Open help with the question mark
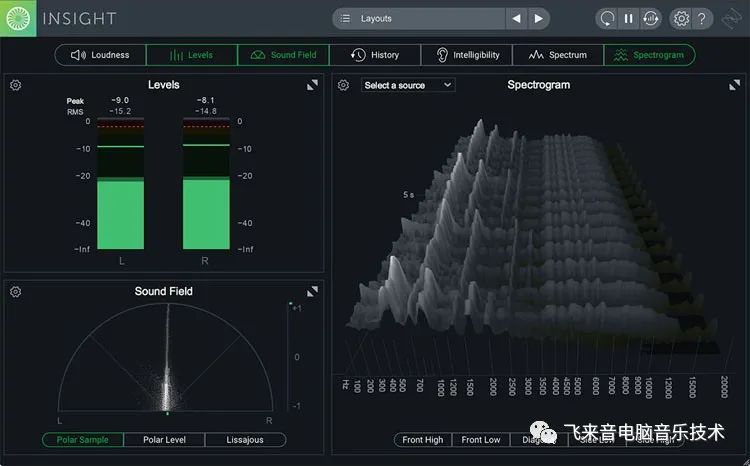This screenshot has height=466, width=750. tap(702, 19)
